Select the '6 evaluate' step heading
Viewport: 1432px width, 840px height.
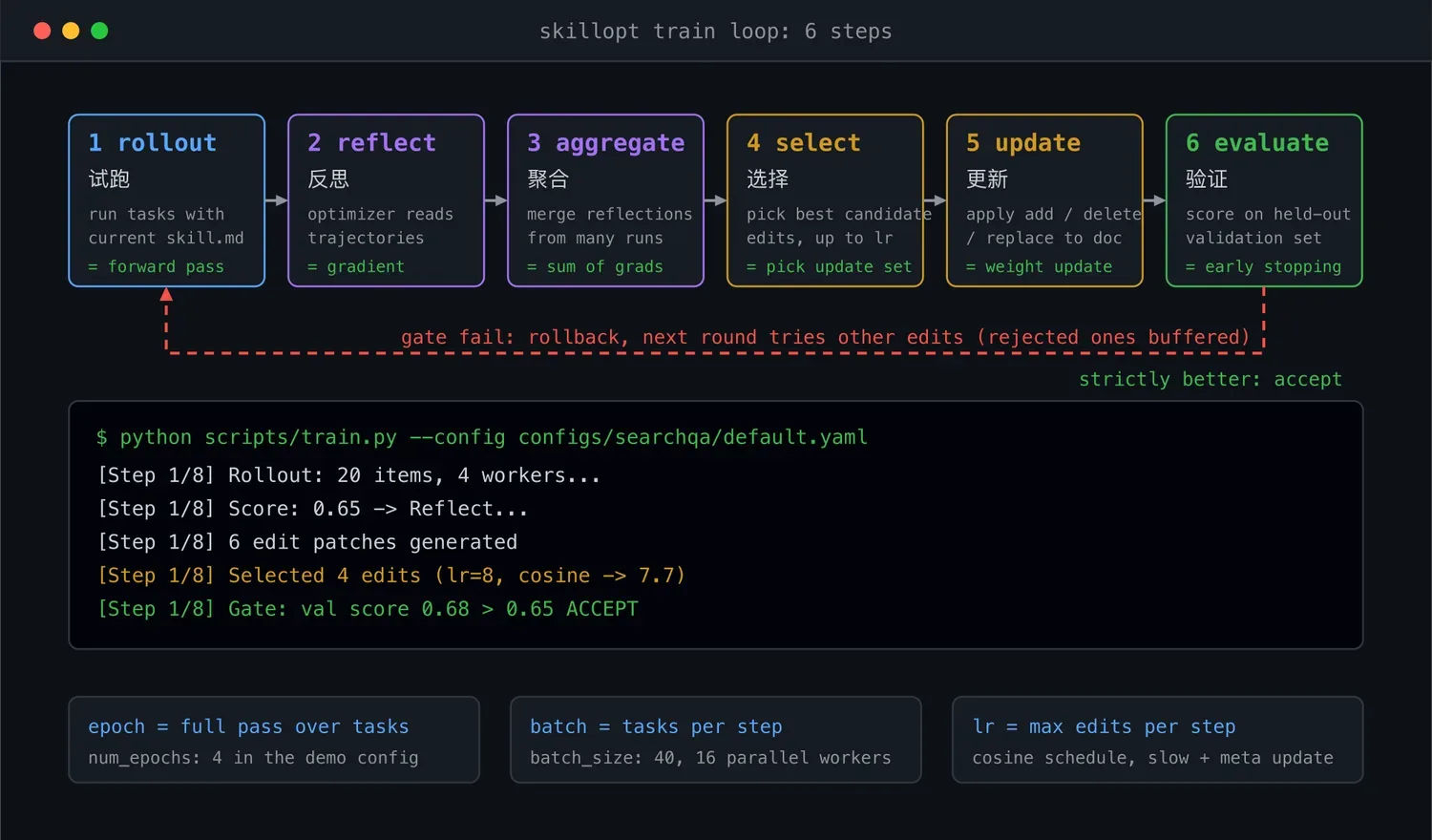pos(1257,143)
